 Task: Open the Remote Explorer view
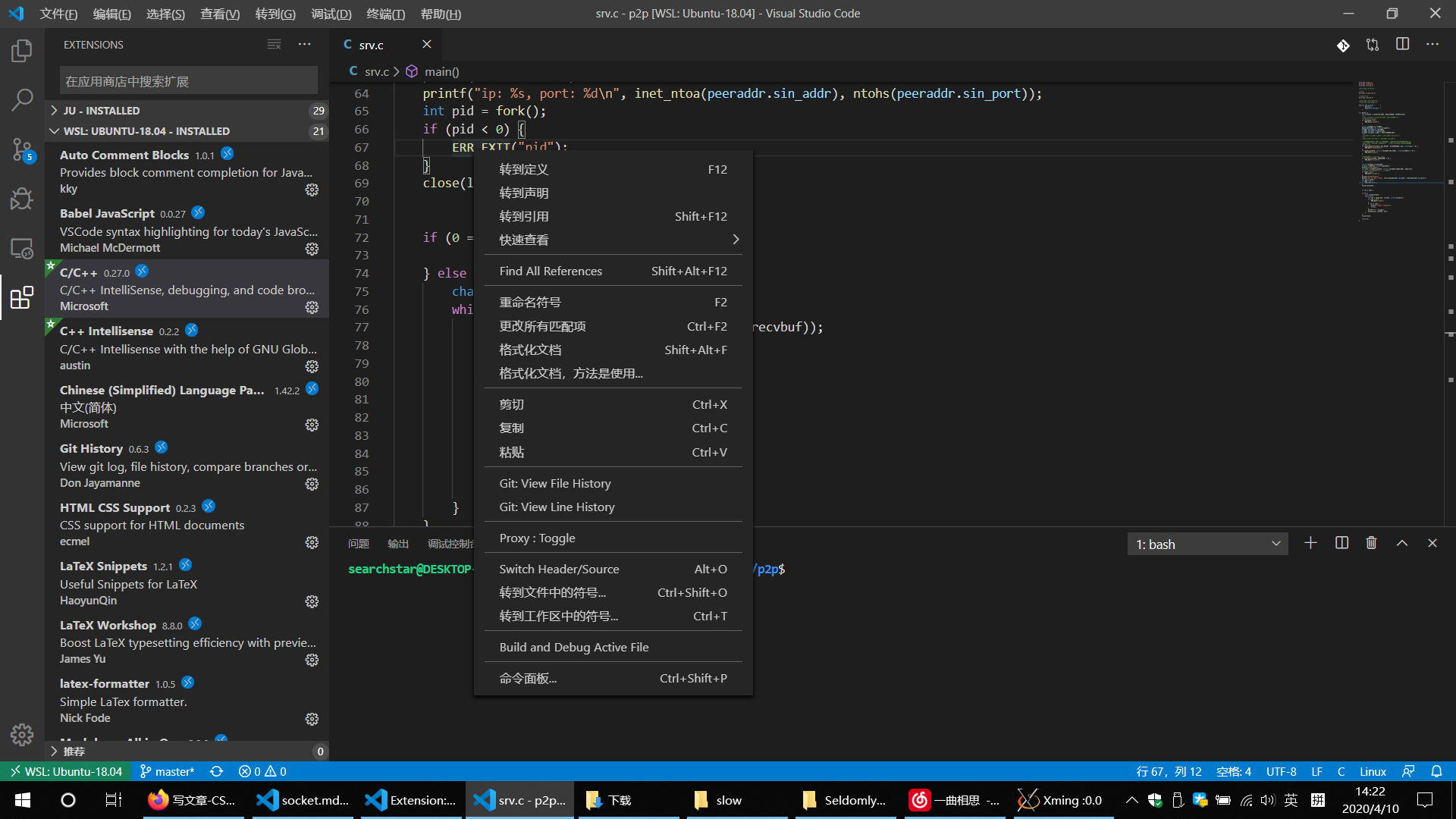point(22,248)
